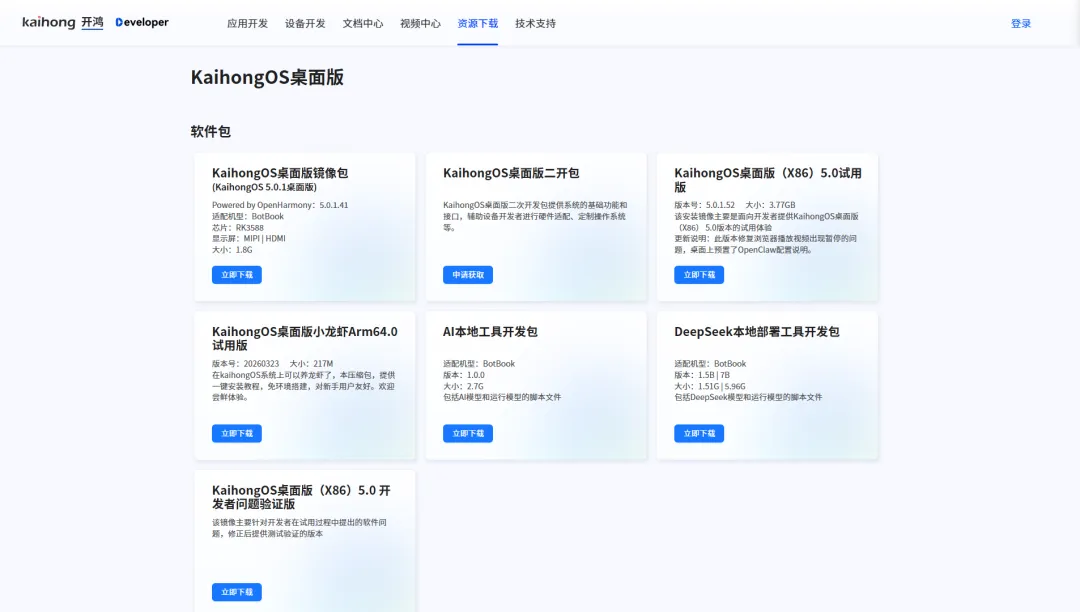
Task: Click the KaihongOS桌面版（X86）5.0试用版 title
Action: click(x=767, y=180)
